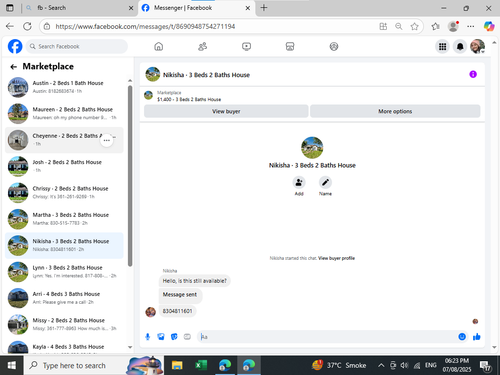Open the Copilot icon
Viewport: 500px width, 375px height.
[489, 26]
